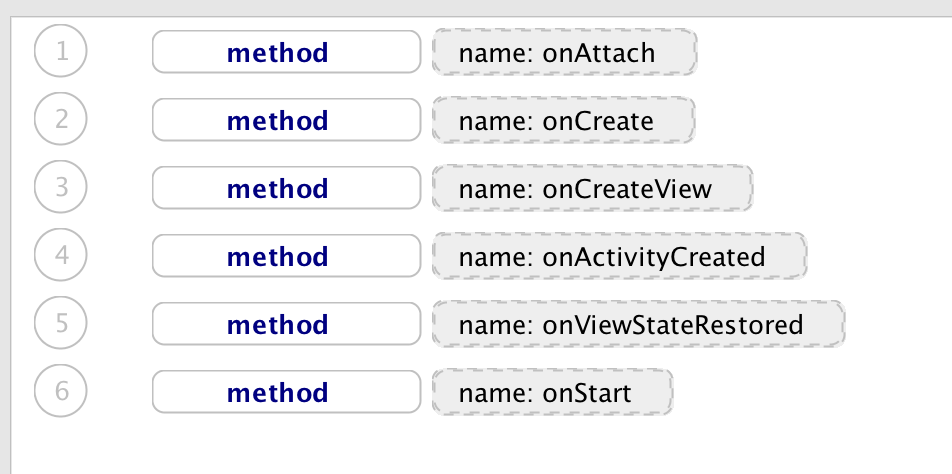This screenshot has height=474, width=952.
Task: Select the method box beside onStart
Action: tap(287, 392)
